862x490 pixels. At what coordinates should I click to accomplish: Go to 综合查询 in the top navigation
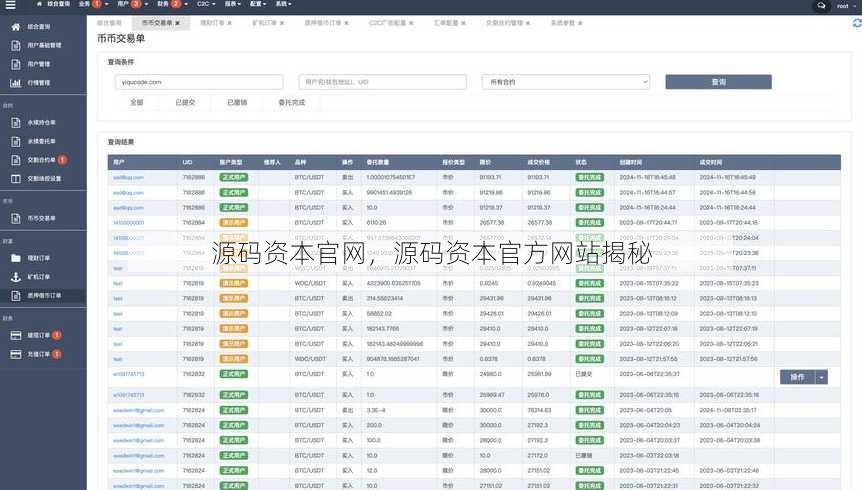54,4
